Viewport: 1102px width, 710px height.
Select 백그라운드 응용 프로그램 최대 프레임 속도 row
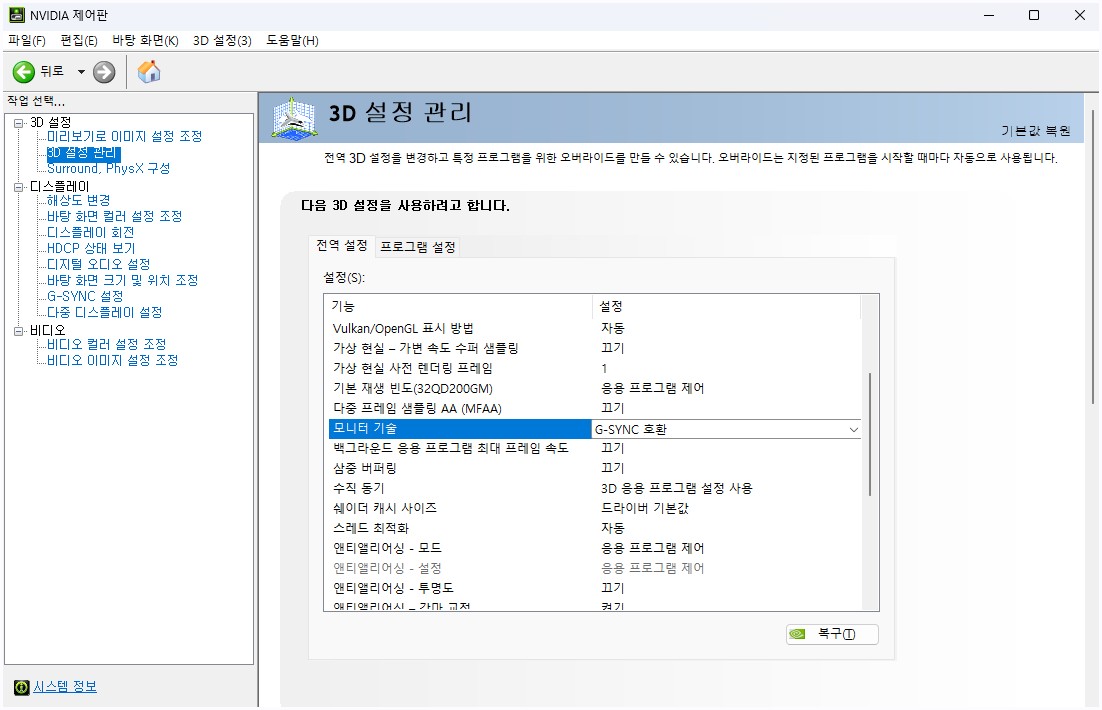[595, 448]
